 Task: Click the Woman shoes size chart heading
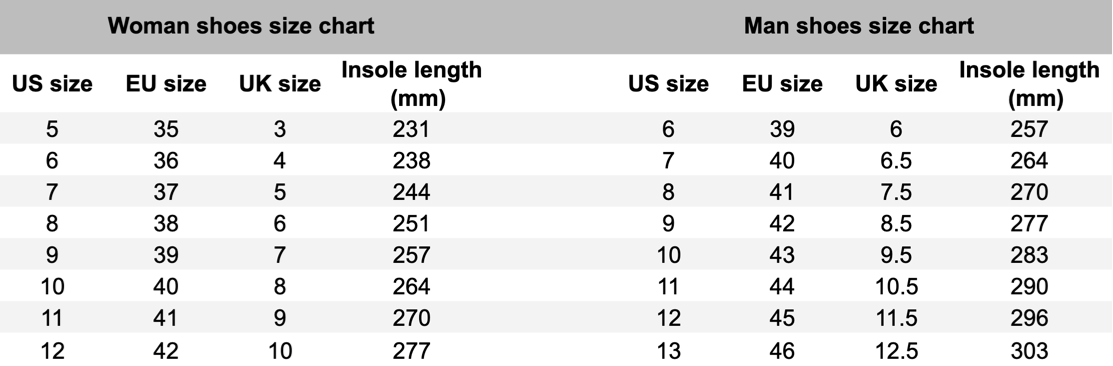(241, 26)
